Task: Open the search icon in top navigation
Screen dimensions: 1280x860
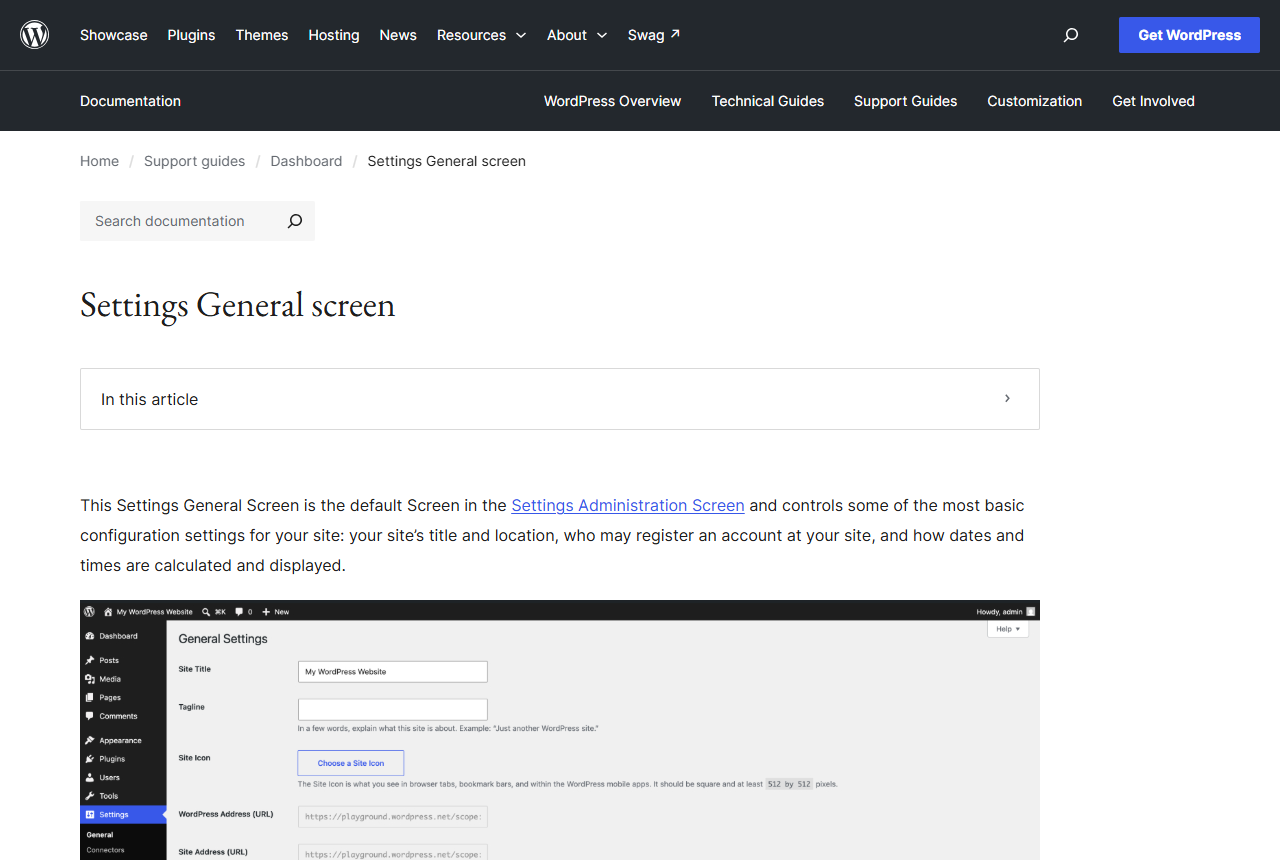Action: [1071, 35]
